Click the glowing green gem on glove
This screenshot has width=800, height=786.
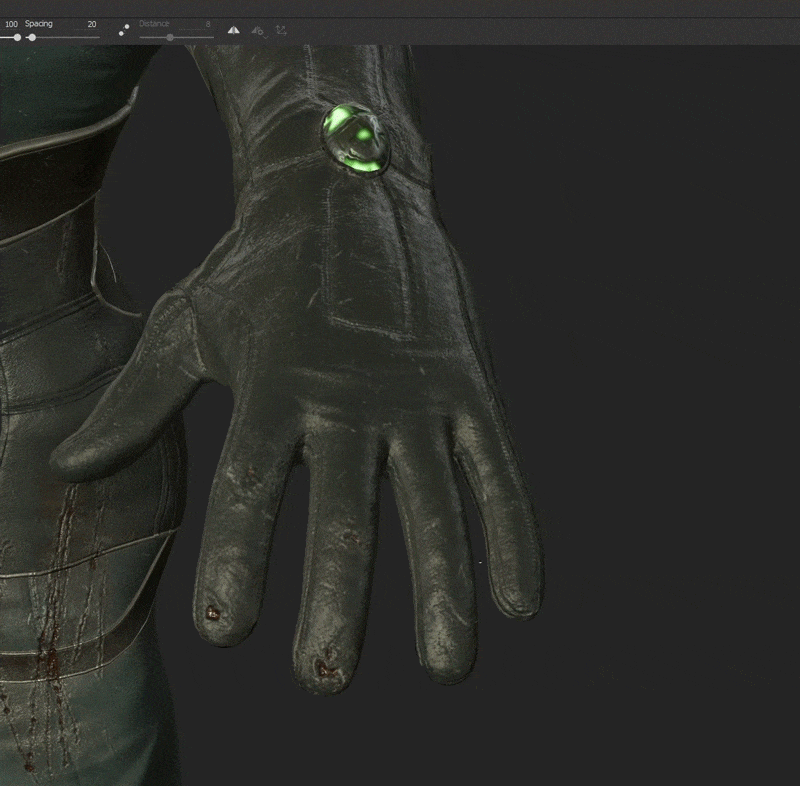pyautogui.click(x=354, y=139)
